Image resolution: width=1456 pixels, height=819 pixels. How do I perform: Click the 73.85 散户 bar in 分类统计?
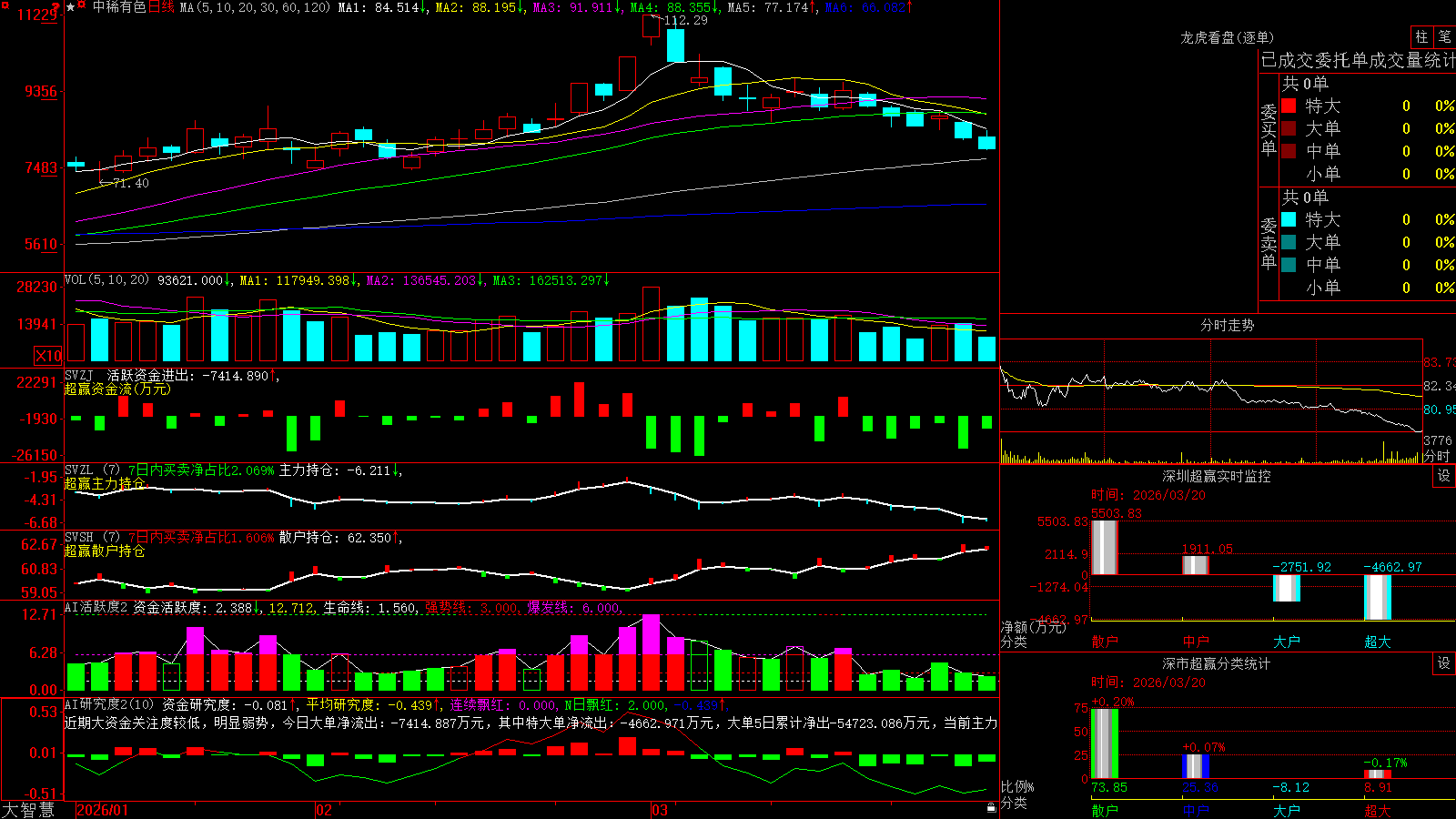point(1104,743)
